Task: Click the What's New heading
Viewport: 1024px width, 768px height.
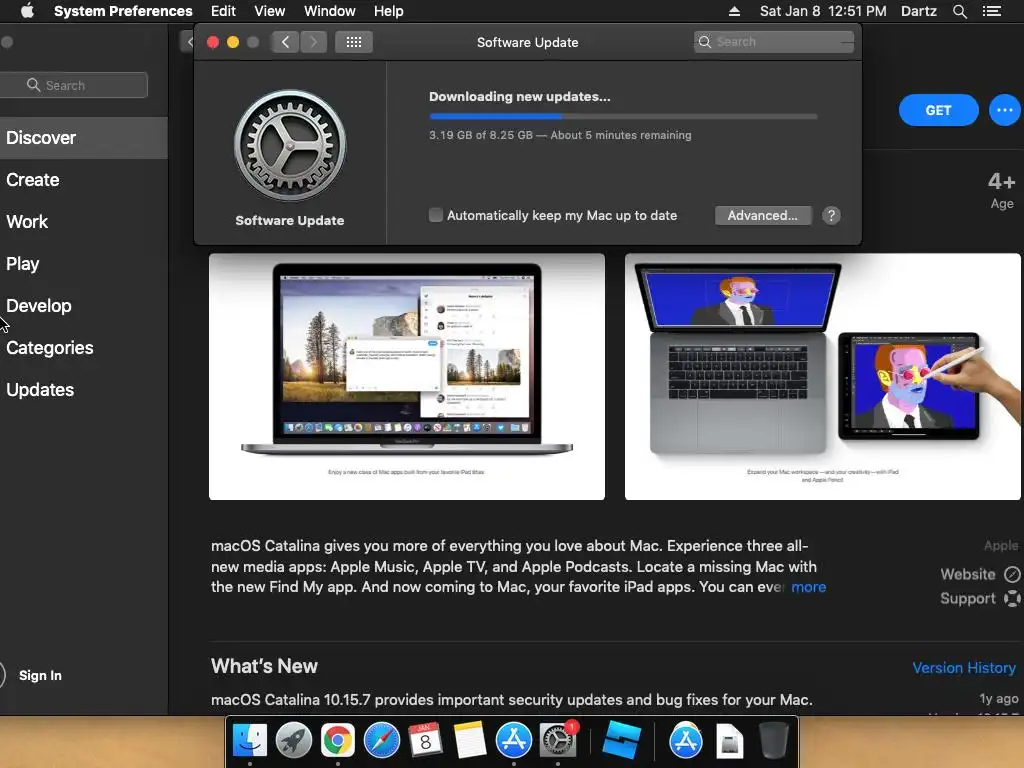Action: point(264,666)
